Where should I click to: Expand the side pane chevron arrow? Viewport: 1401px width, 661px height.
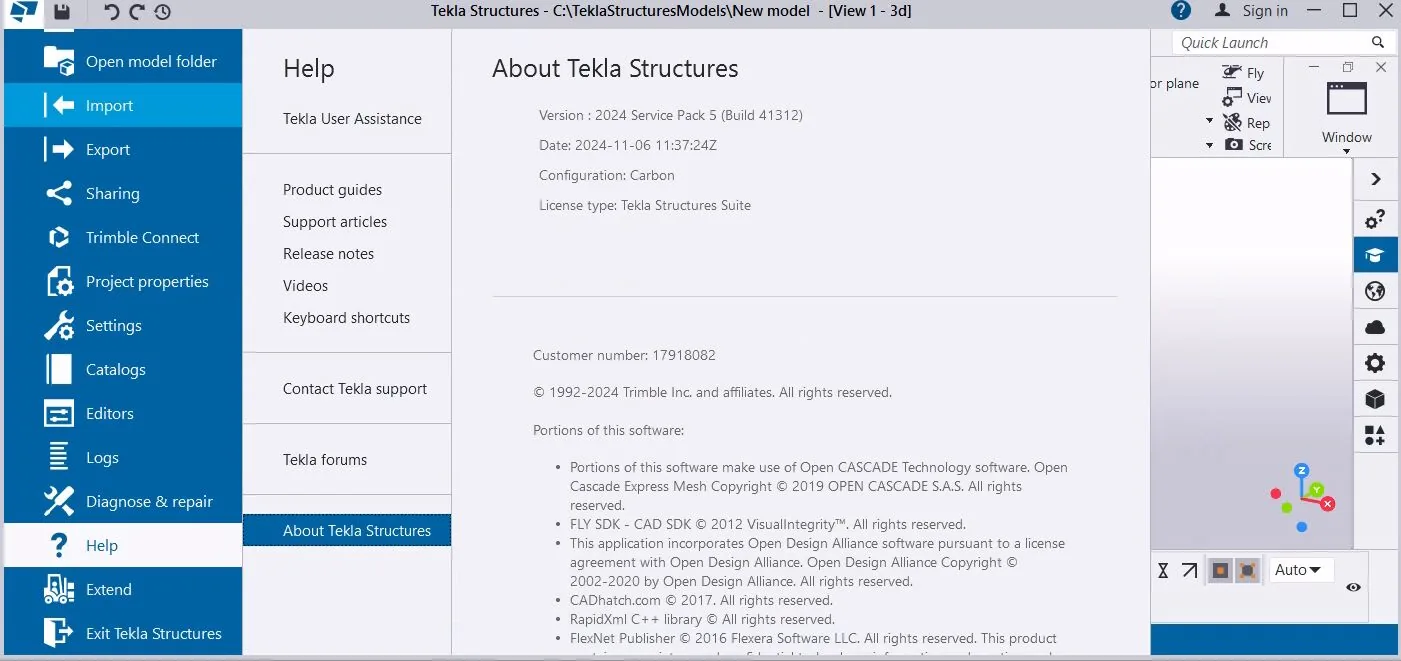point(1375,179)
